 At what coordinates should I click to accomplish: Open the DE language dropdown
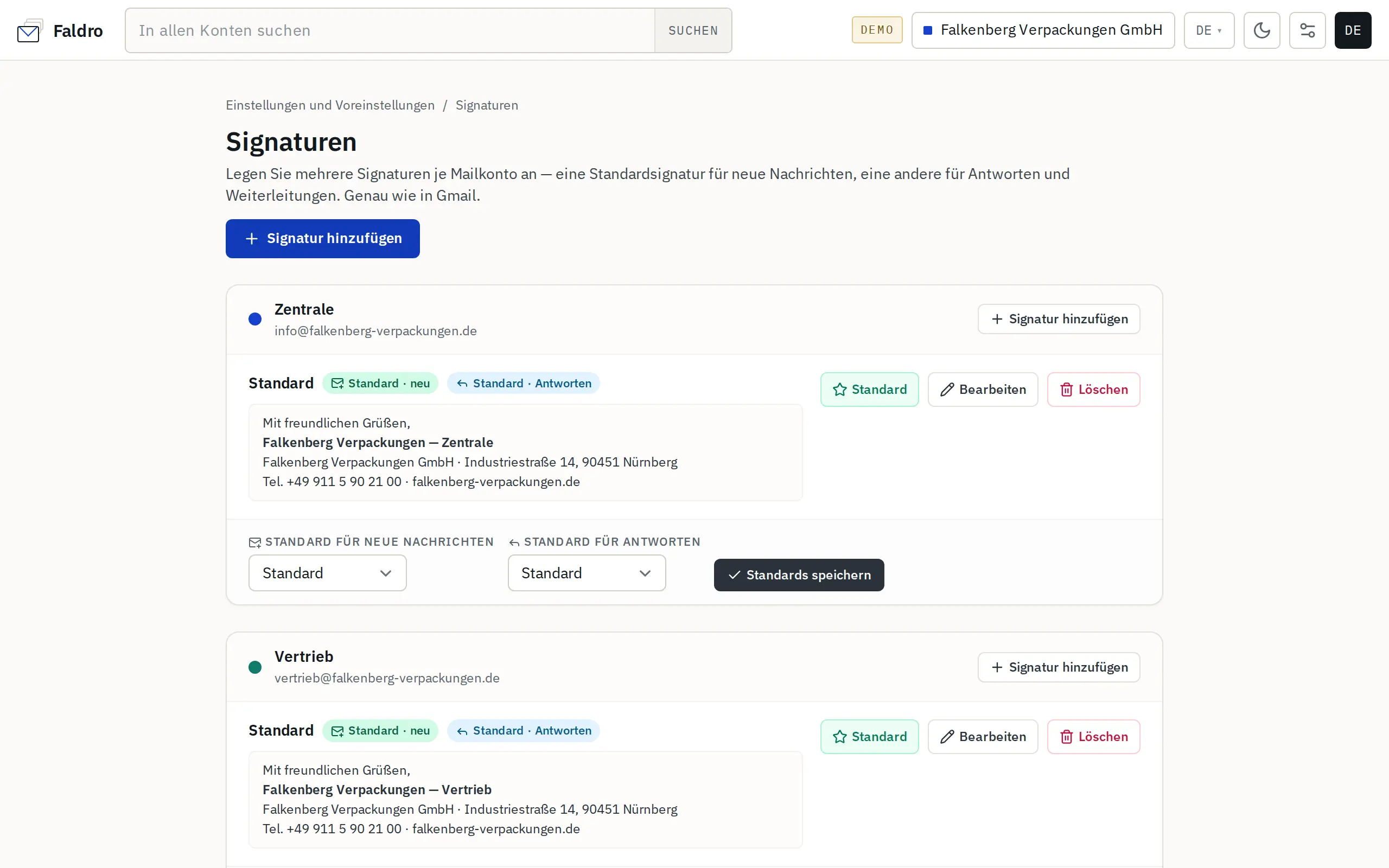(x=1209, y=30)
